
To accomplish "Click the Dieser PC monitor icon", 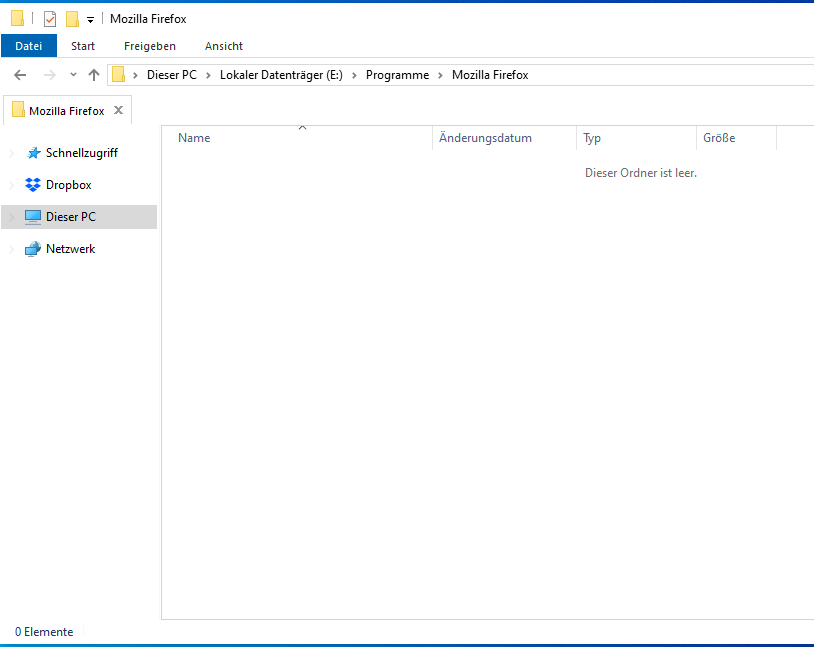I will (x=33, y=217).
